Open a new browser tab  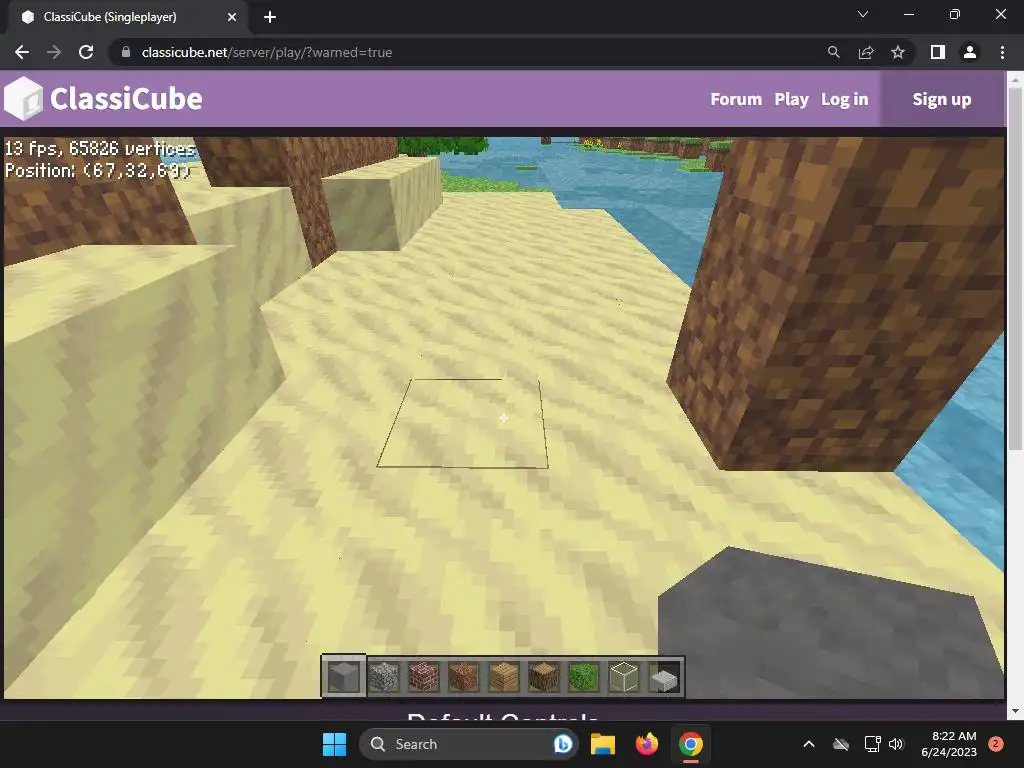pos(270,17)
